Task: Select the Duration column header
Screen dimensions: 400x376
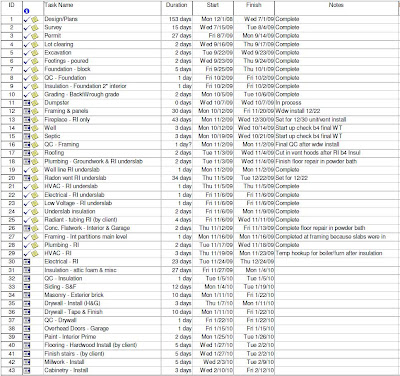Action: point(177,8)
